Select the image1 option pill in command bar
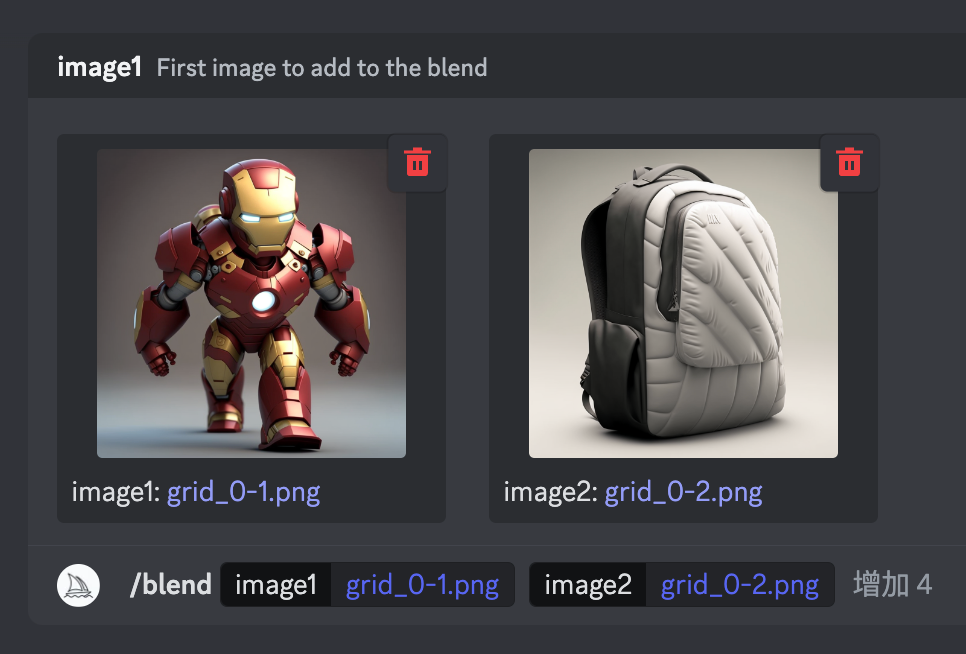Screen dimensions: 966x654 (276, 584)
